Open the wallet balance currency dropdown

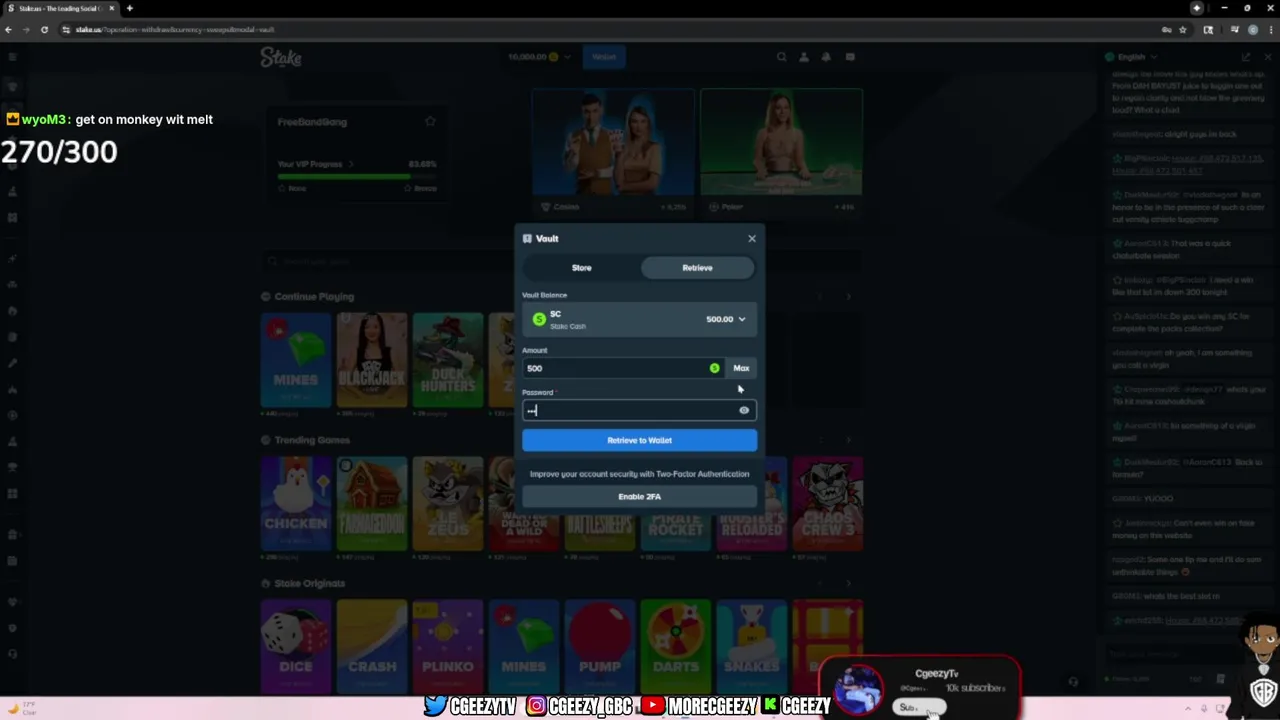pyautogui.click(x=539, y=57)
